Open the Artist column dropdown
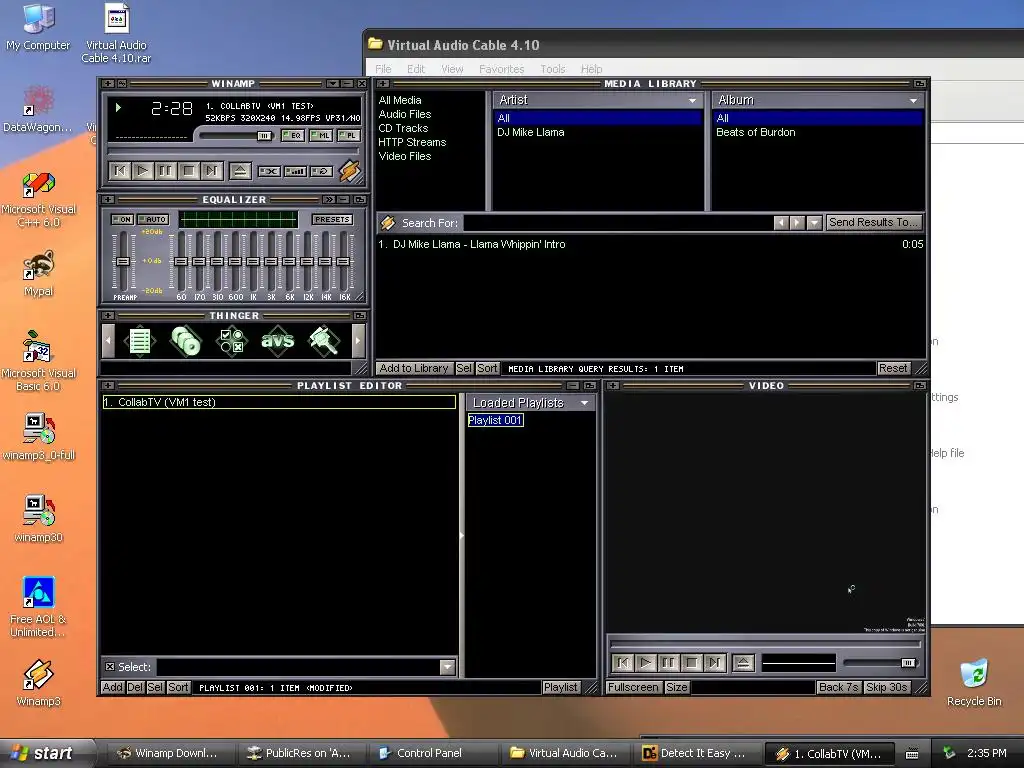The image size is (1024, 768). click(x=692, y=101)
